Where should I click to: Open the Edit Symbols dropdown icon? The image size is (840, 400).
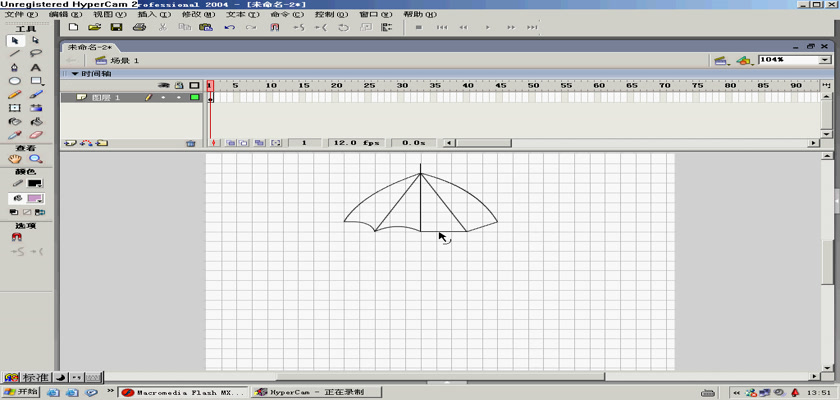tap(744, 61)
